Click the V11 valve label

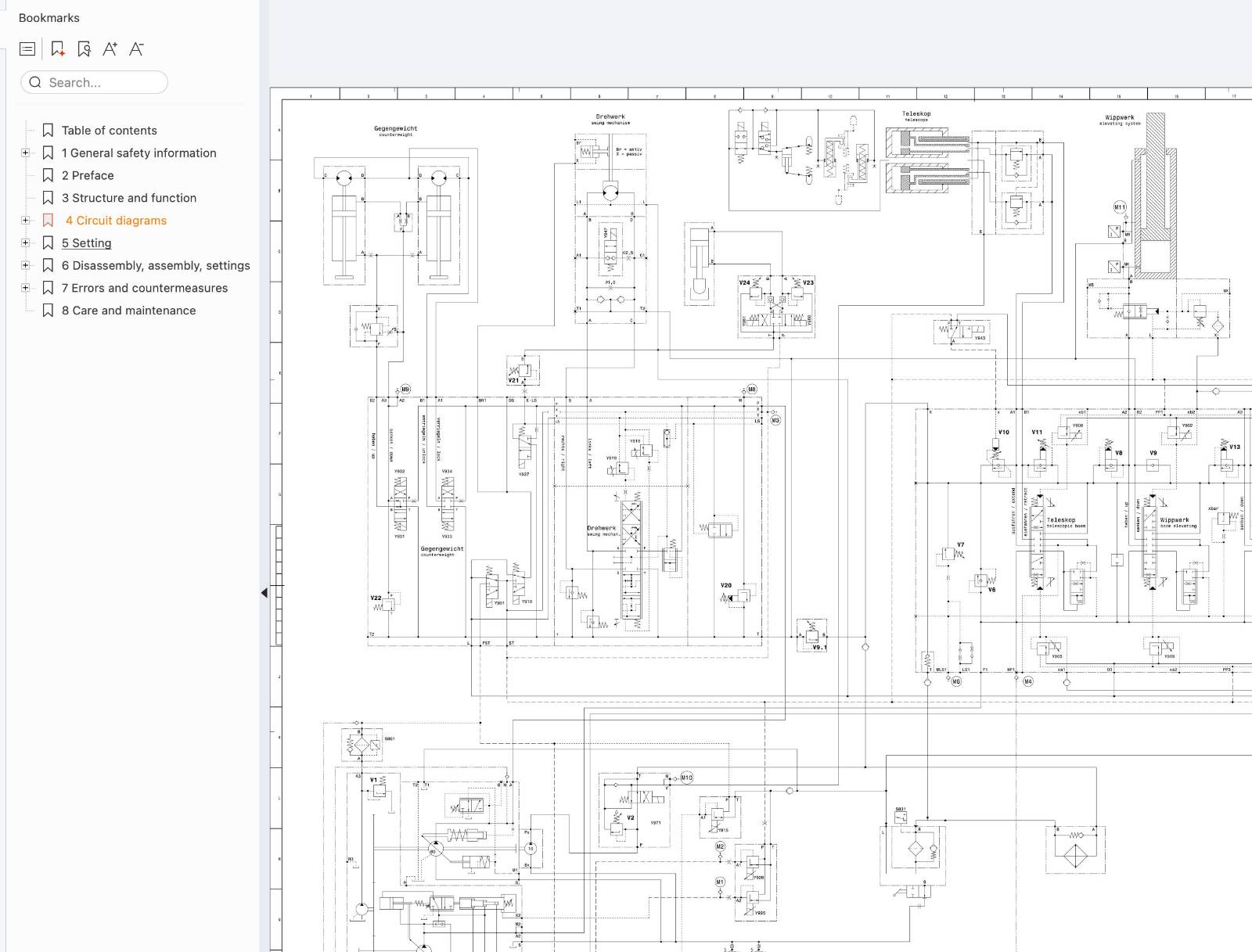click(1037, 432)
